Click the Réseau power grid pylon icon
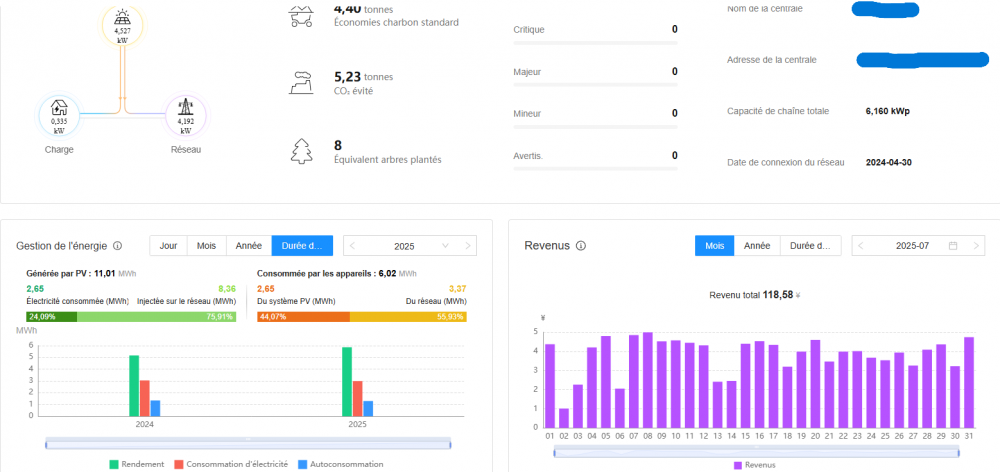The width and height of the screenshot is (1000, 472). tap(185, 108)
